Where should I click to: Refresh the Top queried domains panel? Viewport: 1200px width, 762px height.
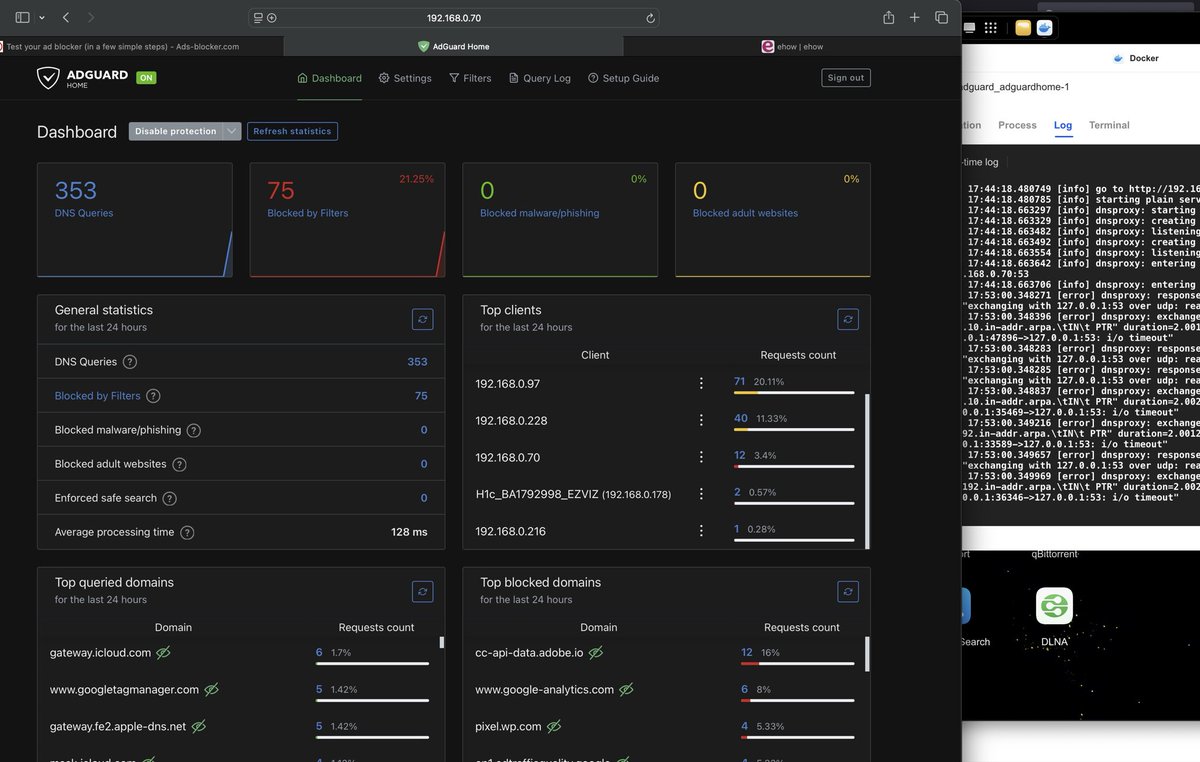[x=423, y=591]
